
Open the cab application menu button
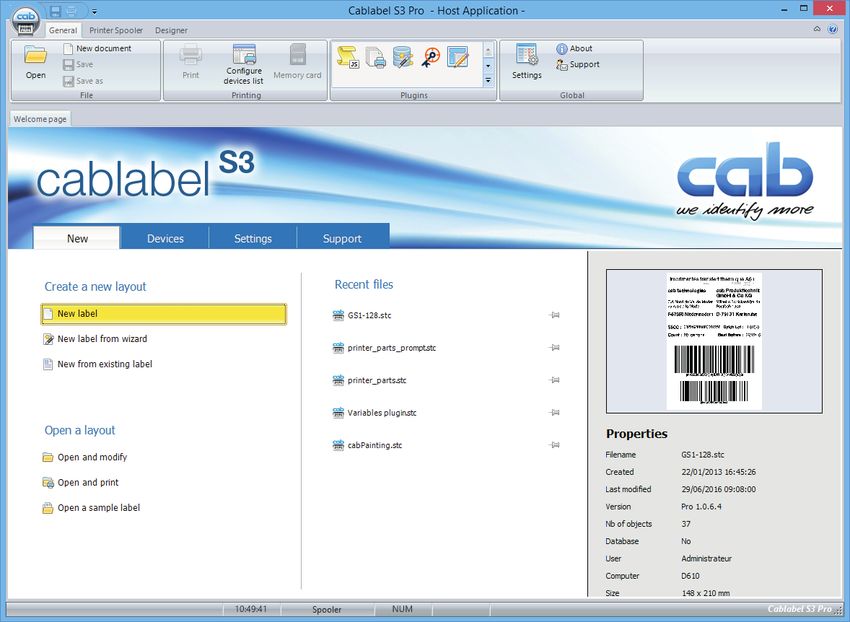(25, 21)
